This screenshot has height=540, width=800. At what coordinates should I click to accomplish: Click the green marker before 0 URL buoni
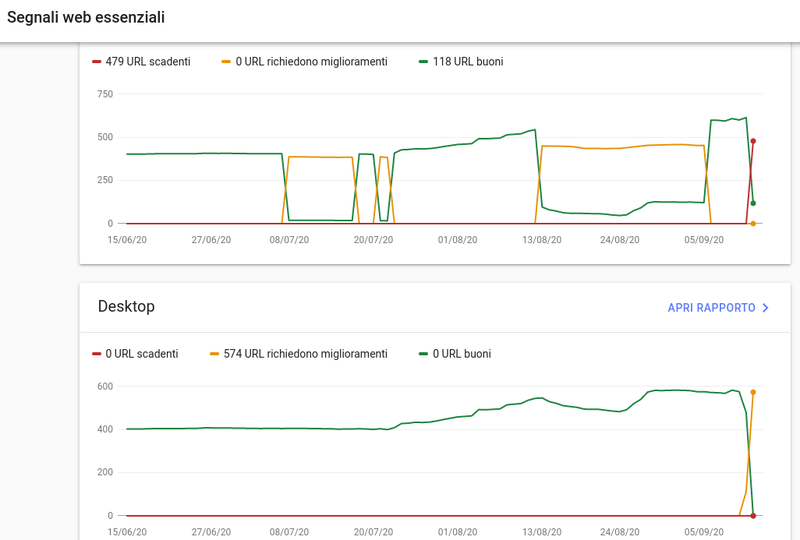pyautogui.click(x=423, y=354)
